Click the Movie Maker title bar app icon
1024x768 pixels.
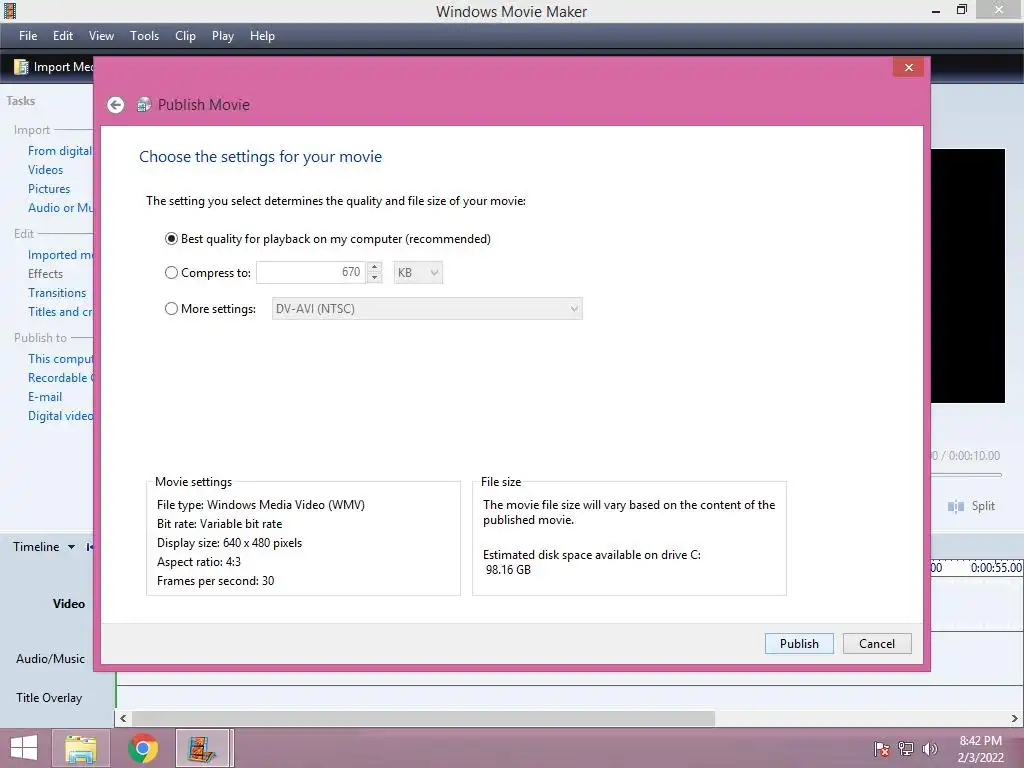click(x=10, y=10)
